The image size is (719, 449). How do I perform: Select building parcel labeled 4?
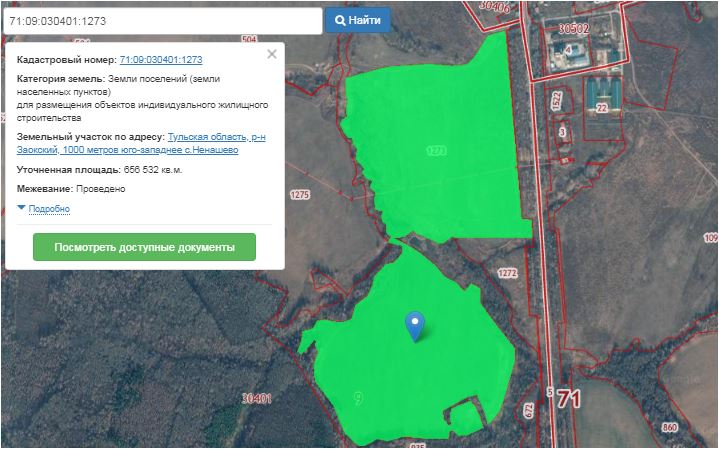pyautogui.click(x=569, y=48)
